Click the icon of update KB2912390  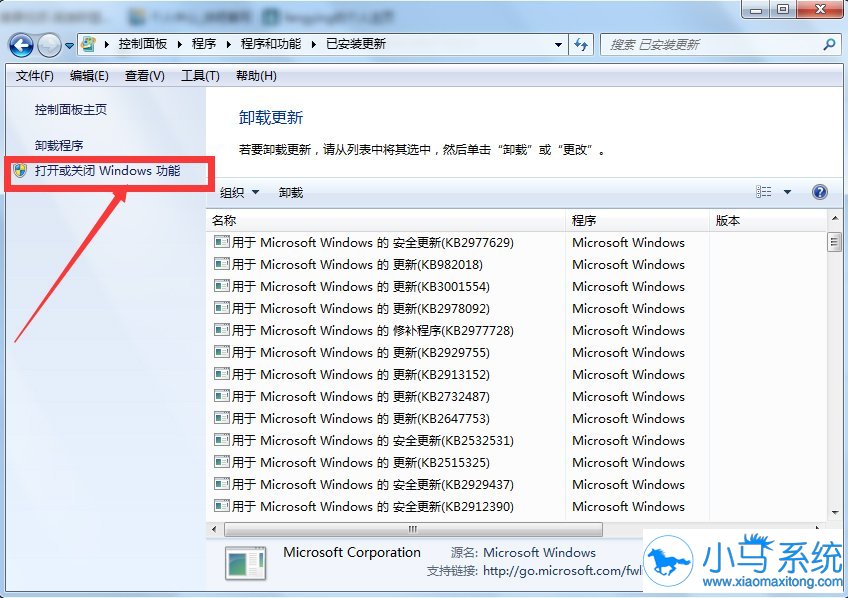click(x=222, y=506)
